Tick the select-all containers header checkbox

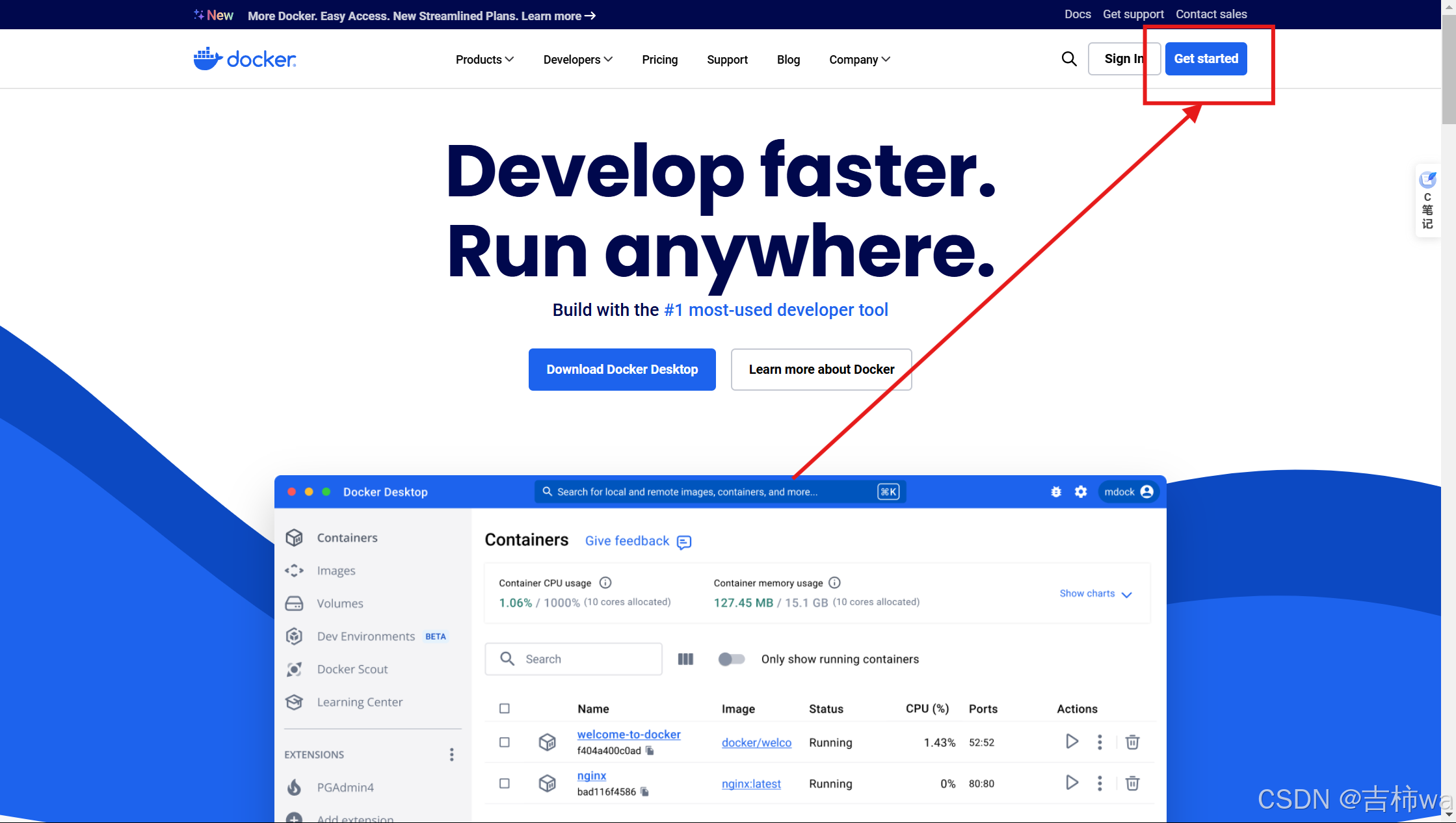coord(505,709)
